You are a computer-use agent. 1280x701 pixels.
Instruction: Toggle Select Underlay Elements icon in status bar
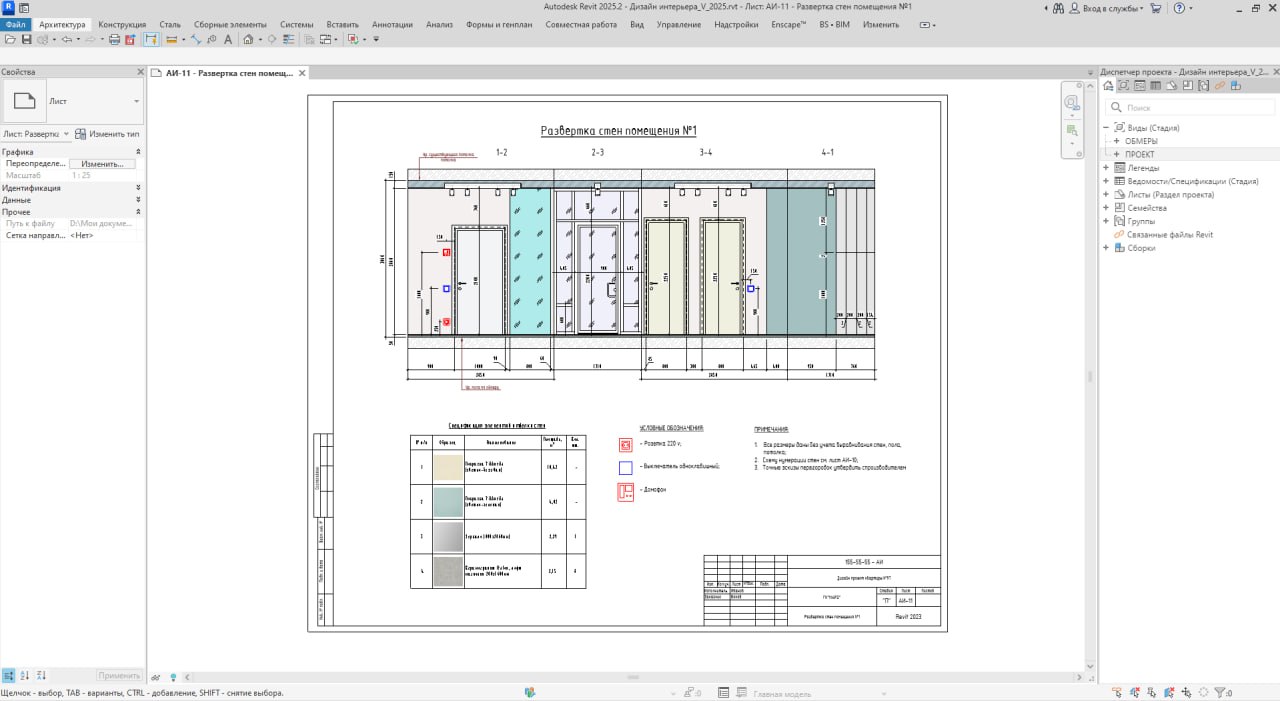click(x=1134, y=693)
